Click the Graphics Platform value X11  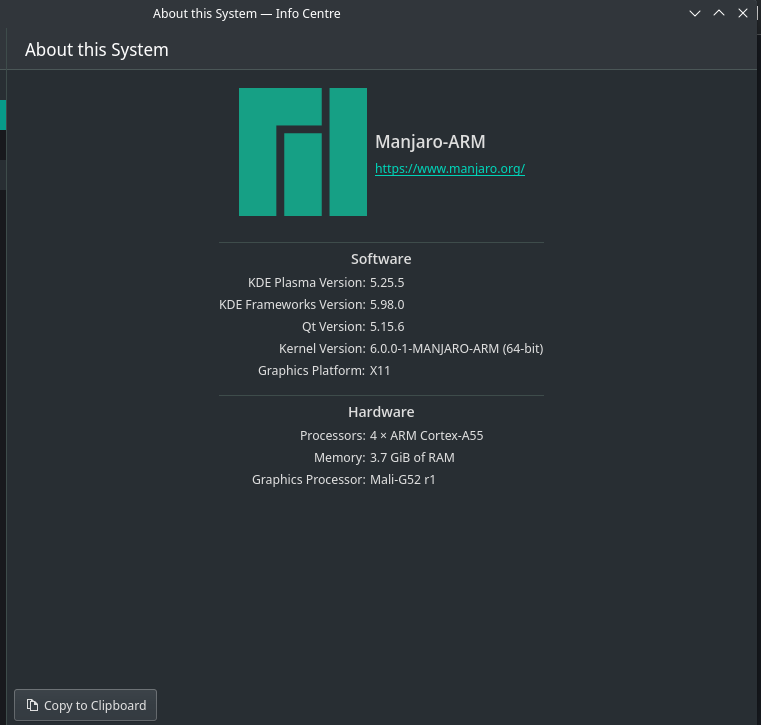pyautogui.click(x=380, y=371)
